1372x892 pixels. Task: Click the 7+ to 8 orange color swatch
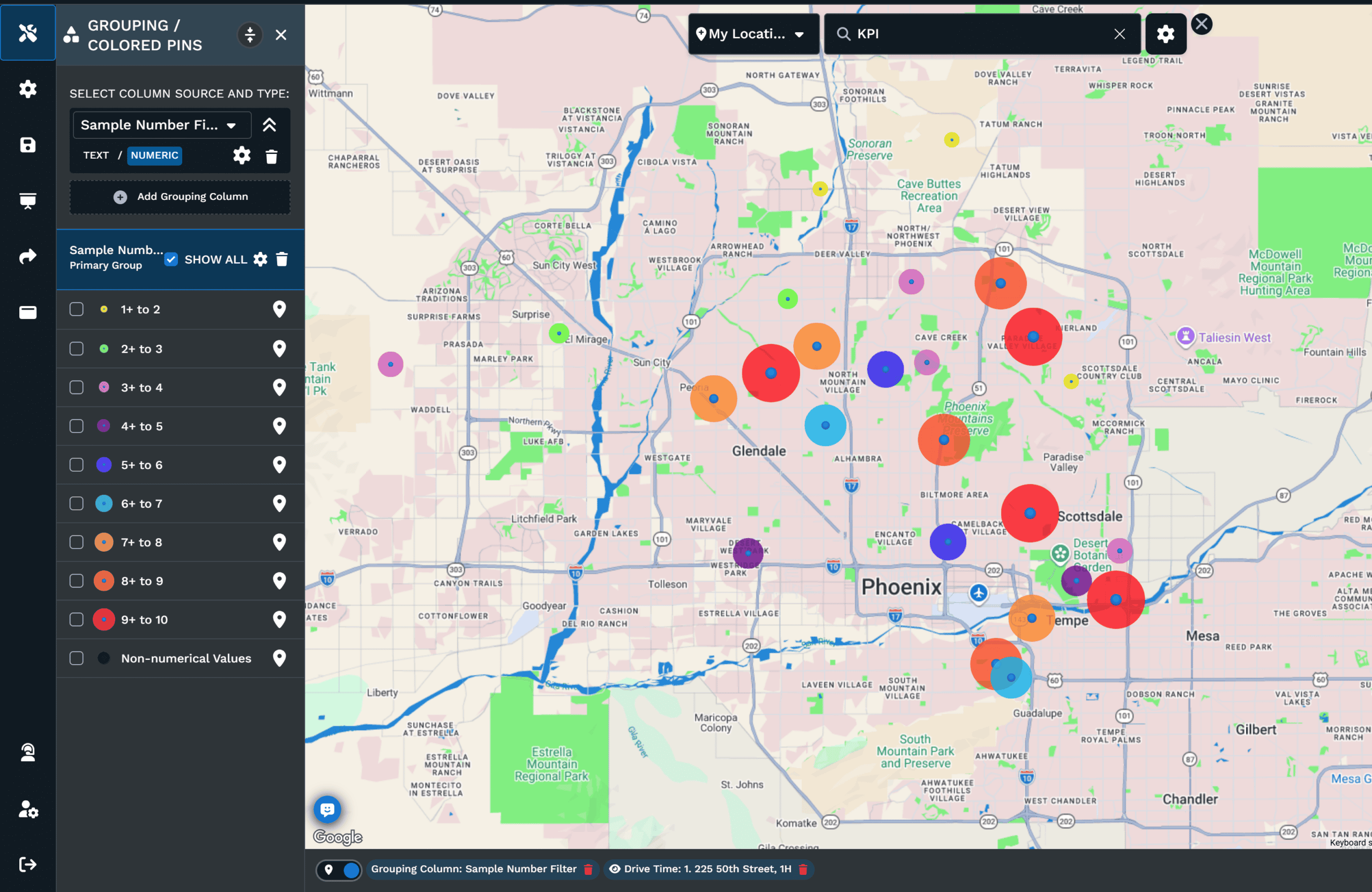coord(104,542)
